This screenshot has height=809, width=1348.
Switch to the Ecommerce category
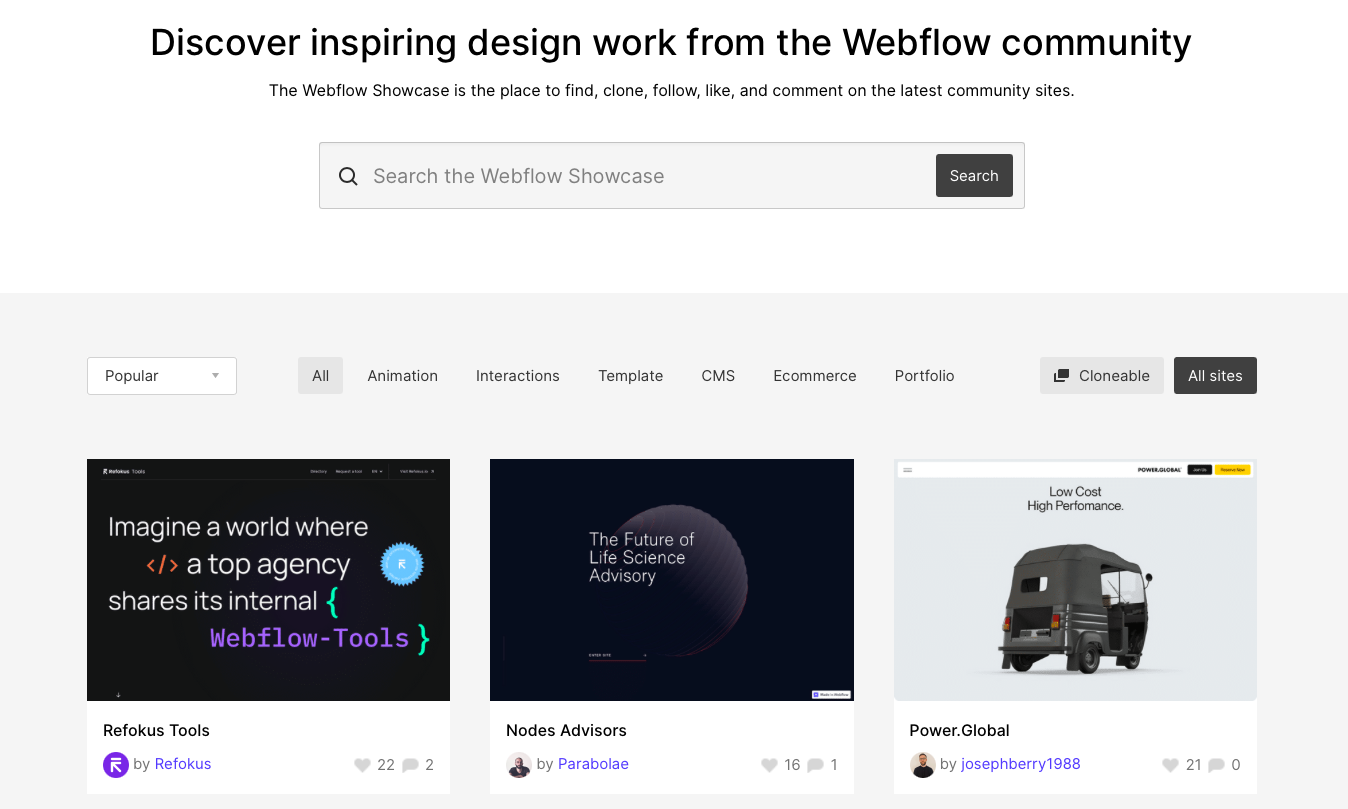[815, 376]
